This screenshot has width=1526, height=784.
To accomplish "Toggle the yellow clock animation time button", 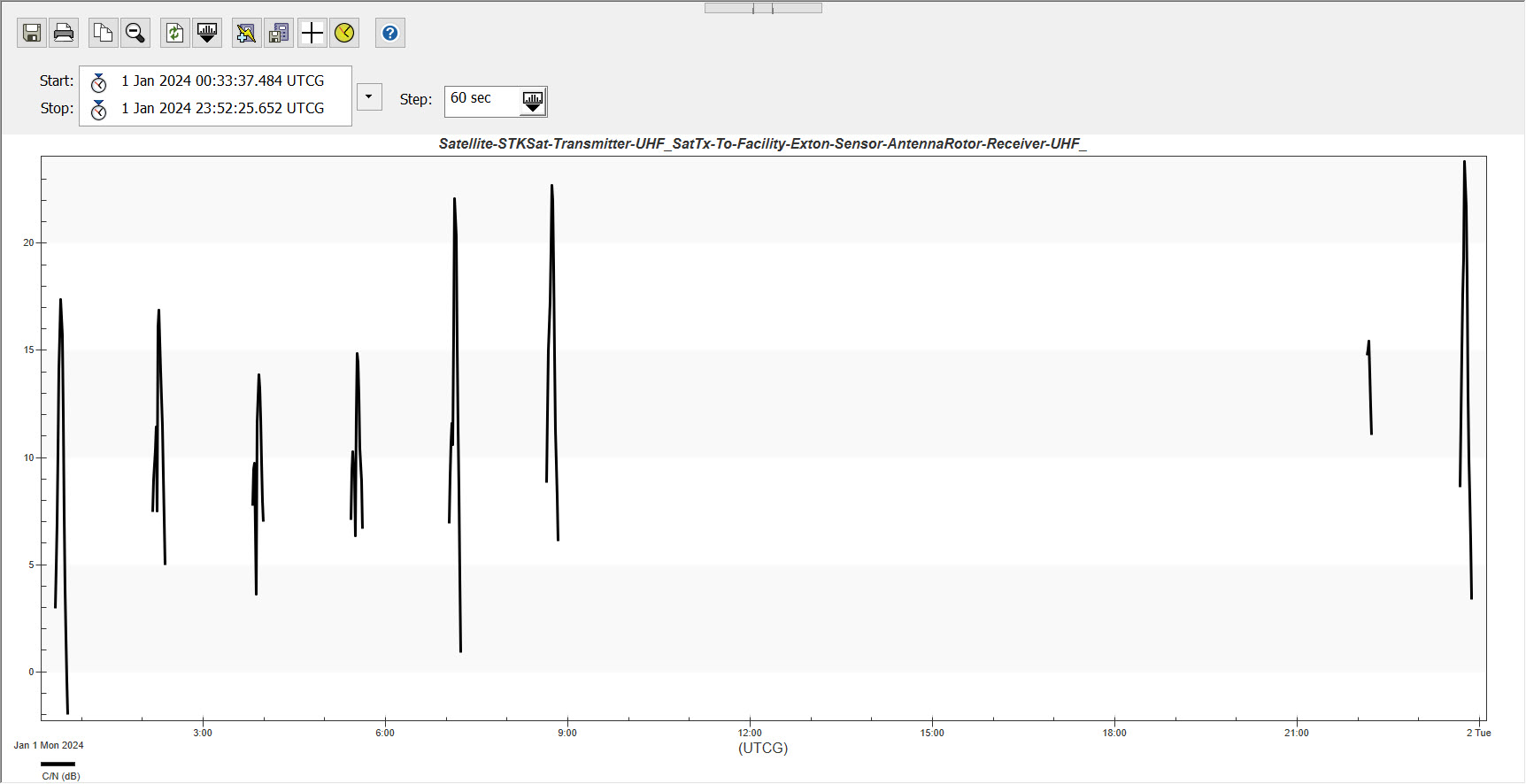I will tap(344, 34).
